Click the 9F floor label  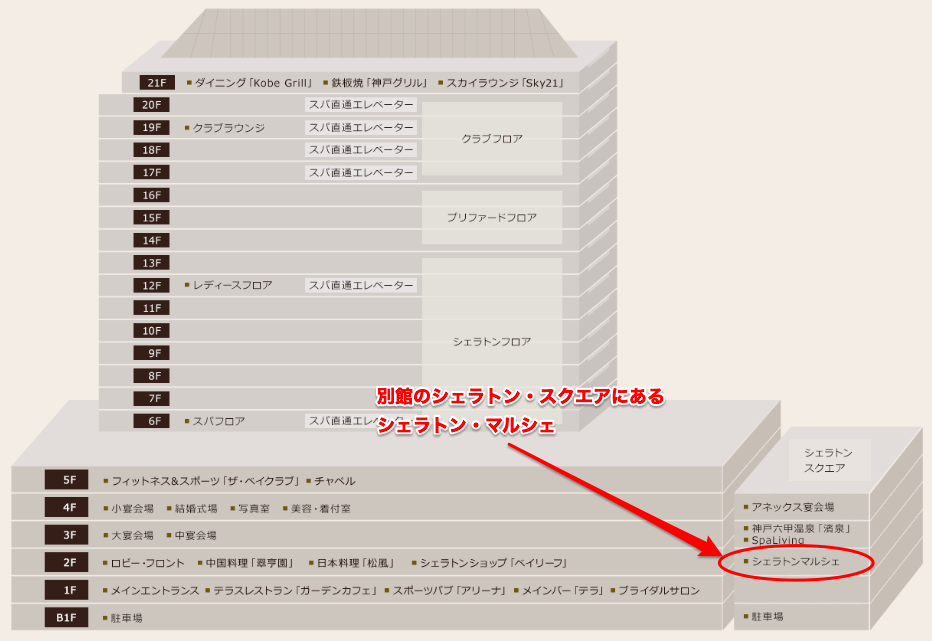click(152, 353)
